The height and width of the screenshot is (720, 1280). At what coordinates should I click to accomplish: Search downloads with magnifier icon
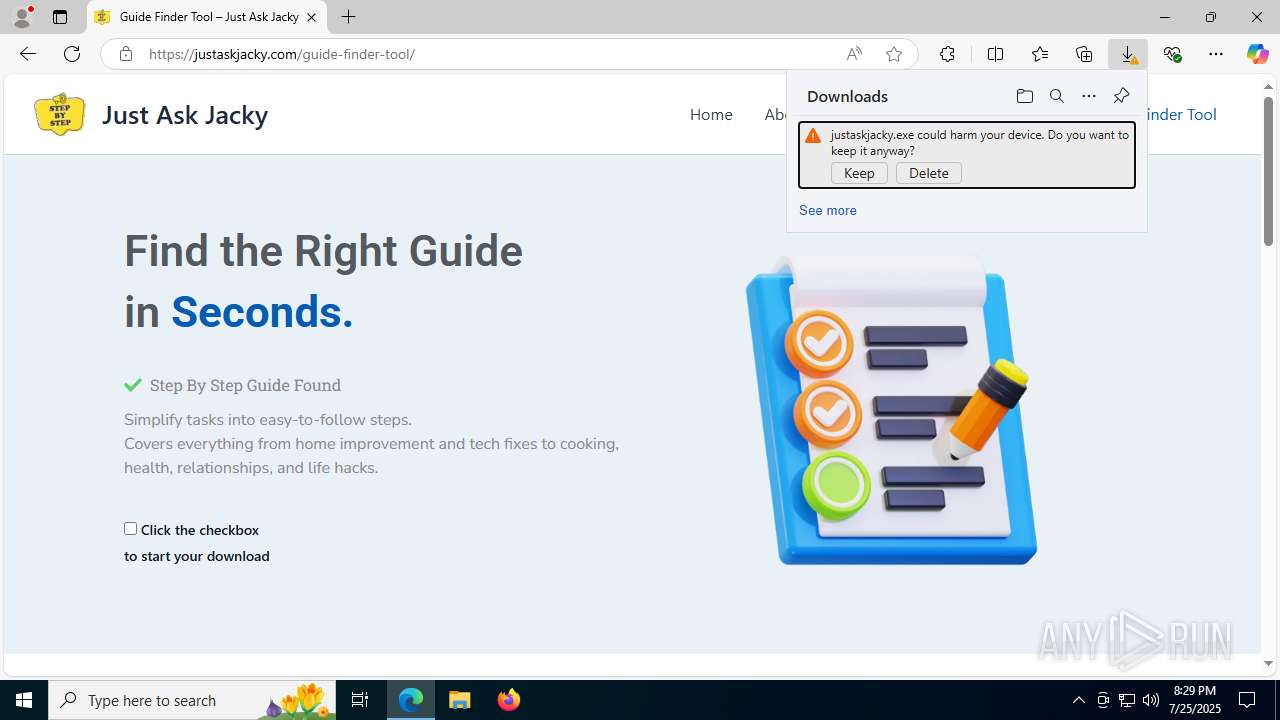(1056, 96)
